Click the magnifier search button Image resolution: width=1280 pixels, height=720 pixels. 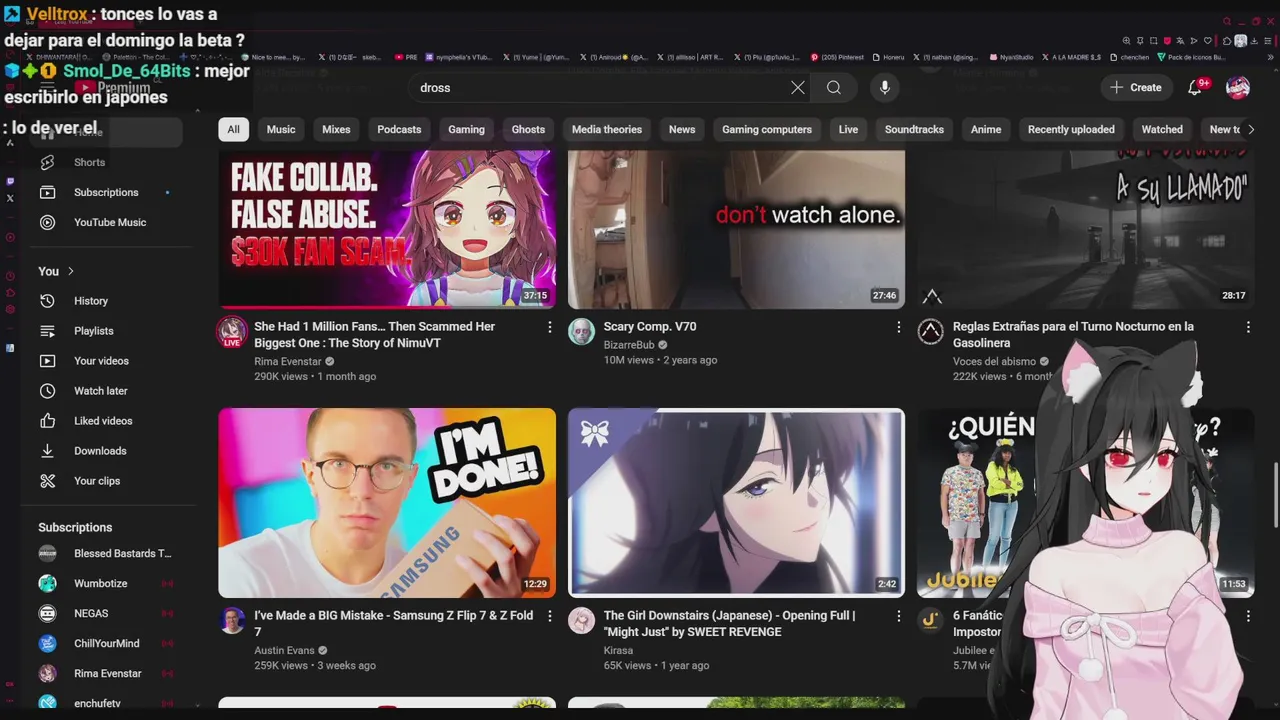[x=833, y=88]
